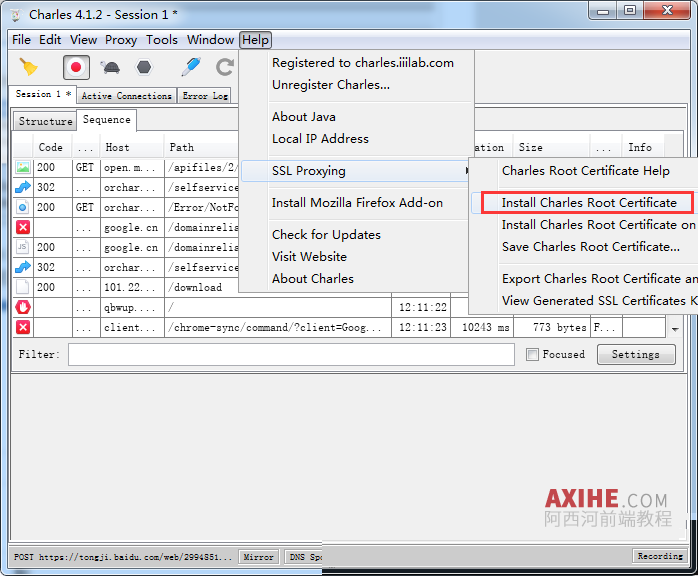The width and height of the screenshot is (698, 576).
Task: Click the JS file icon of google.cn row
Action: (x=23, y=247)
